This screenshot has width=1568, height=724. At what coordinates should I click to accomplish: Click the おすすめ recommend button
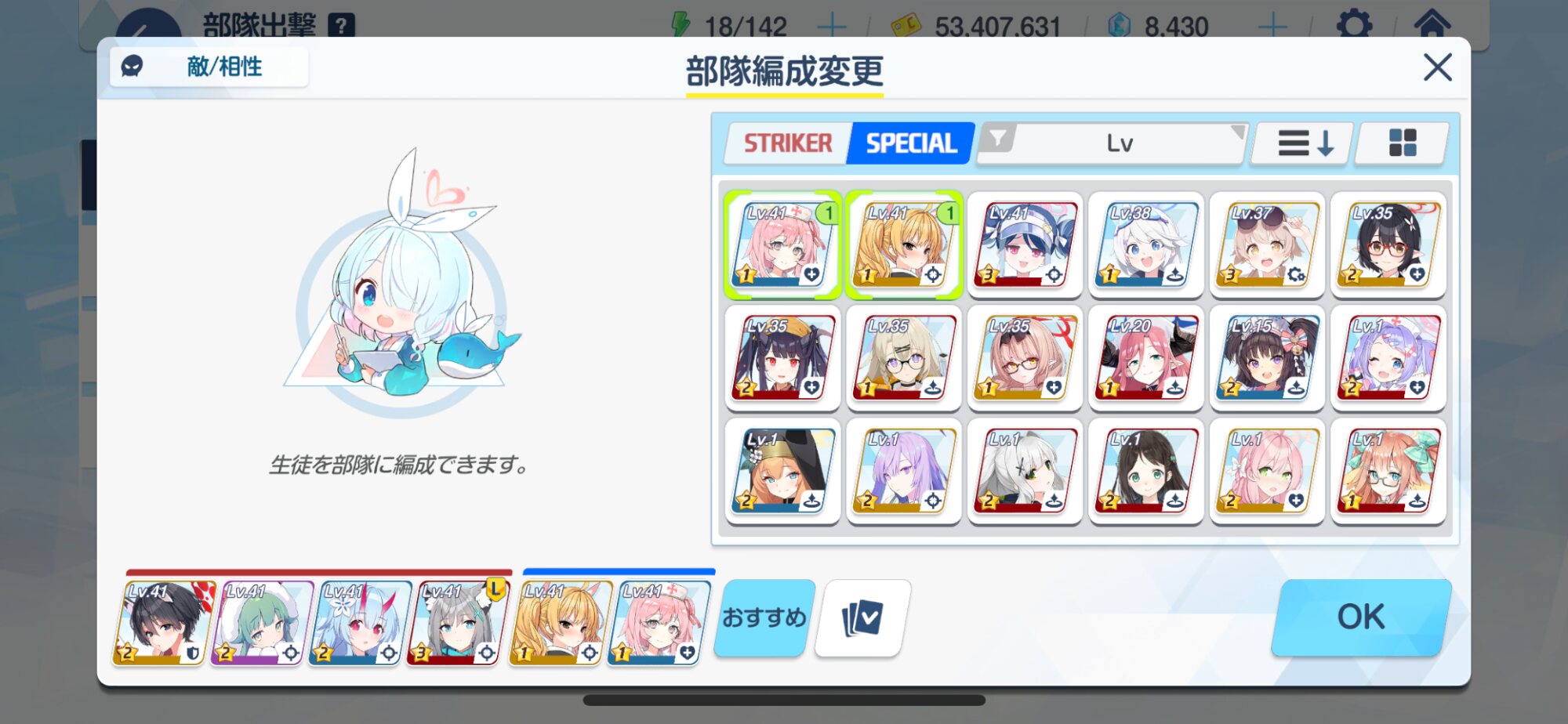pyautogui.click(x=764, y=618)
